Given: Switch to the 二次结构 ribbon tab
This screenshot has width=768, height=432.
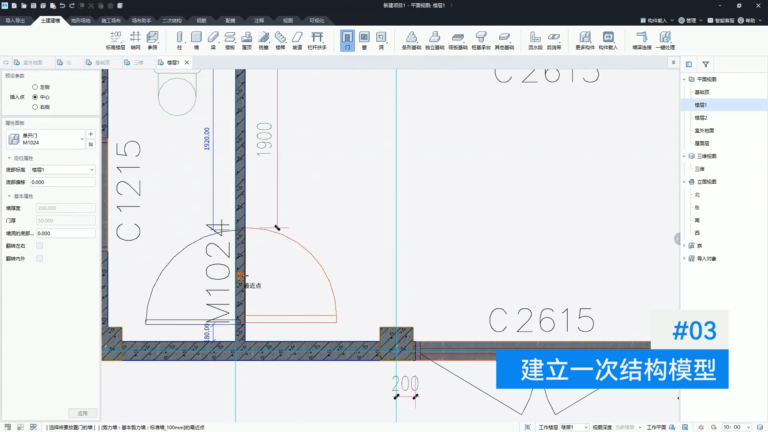Looking at the screenshot, I should 172,21.
